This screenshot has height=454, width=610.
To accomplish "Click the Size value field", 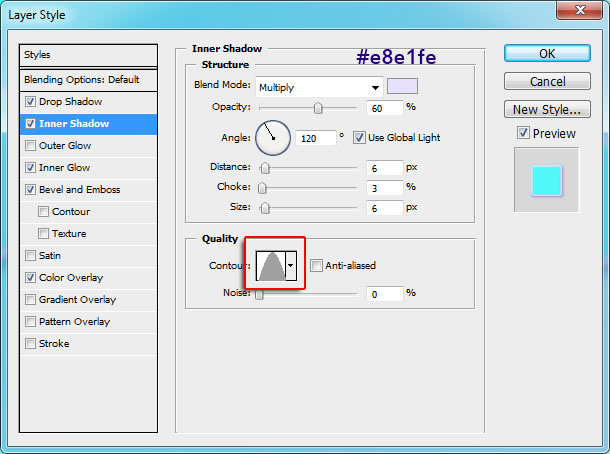I will [384, 208].
